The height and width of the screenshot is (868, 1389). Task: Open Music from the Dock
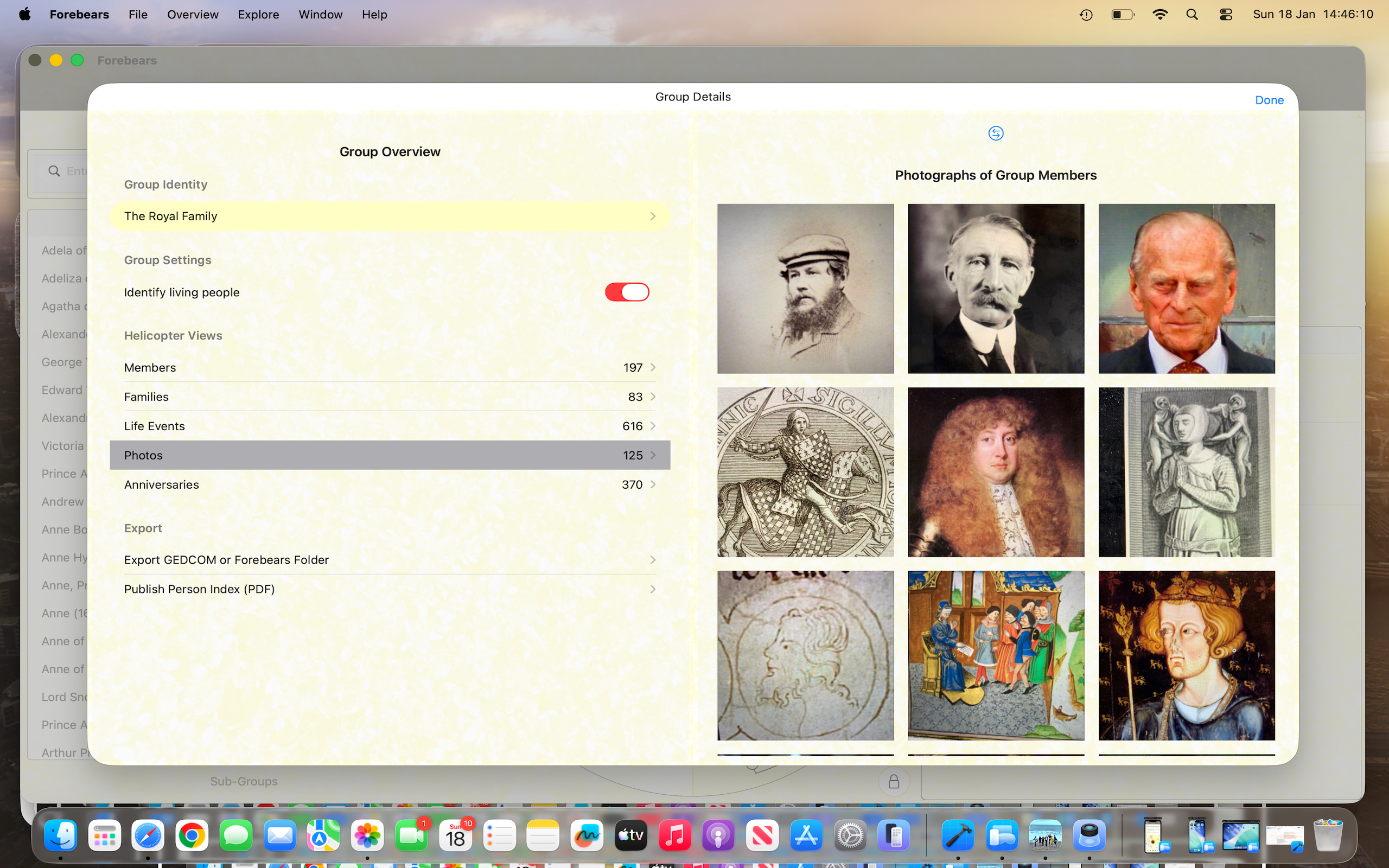click(674, 835)
